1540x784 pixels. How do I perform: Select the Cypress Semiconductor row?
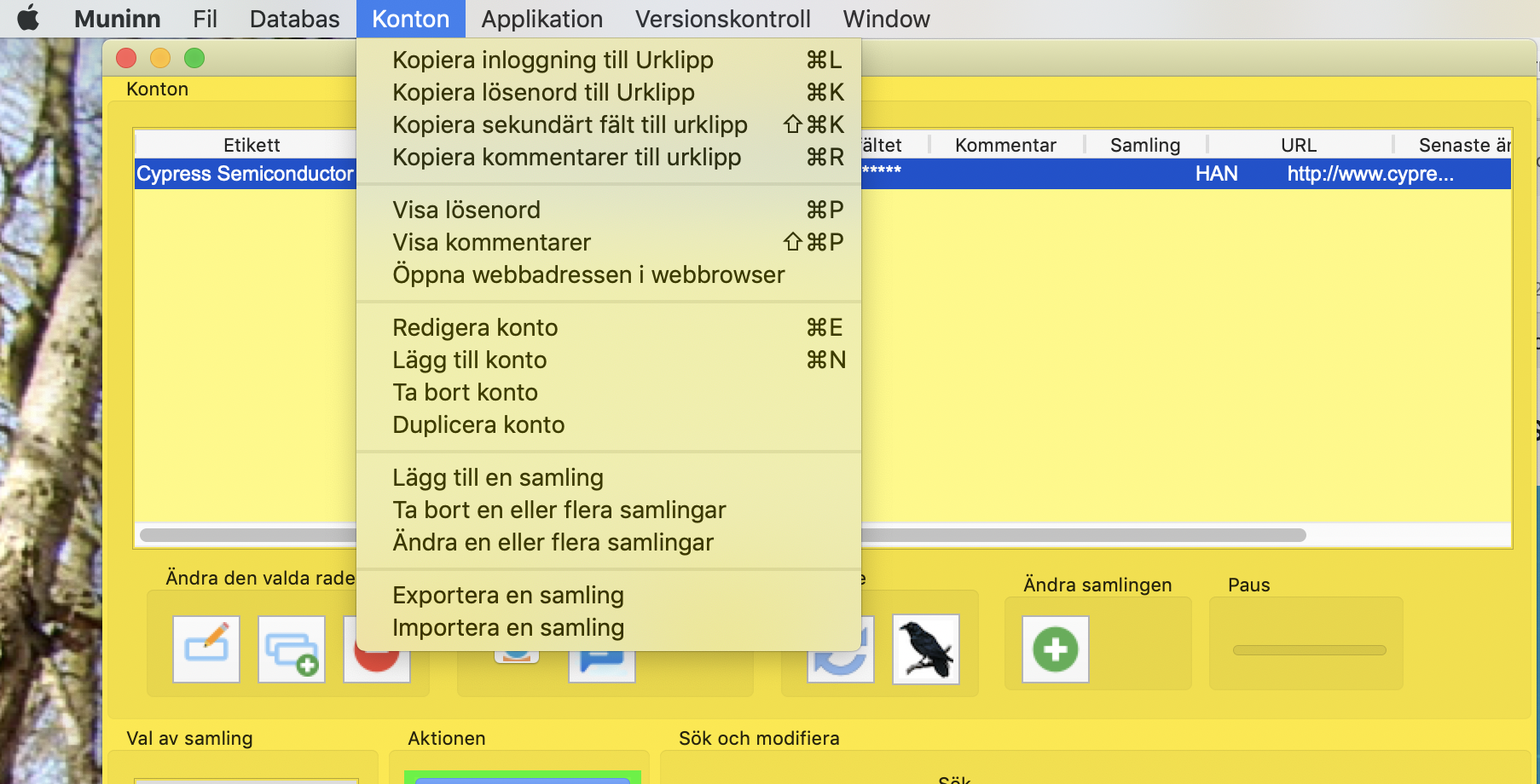[245, 174]
